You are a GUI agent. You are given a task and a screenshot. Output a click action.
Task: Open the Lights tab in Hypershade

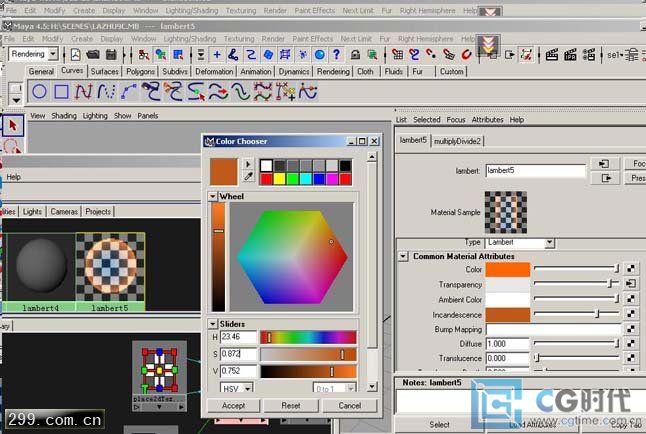point(32,211)
